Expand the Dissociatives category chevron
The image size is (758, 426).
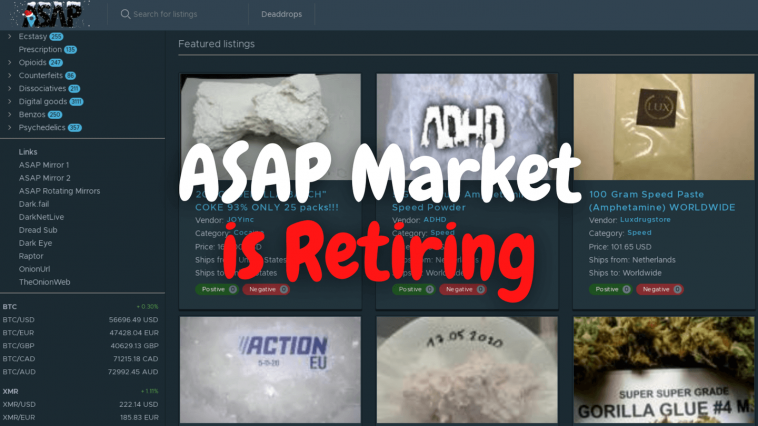pyautogui.click(x=10, y=88)
